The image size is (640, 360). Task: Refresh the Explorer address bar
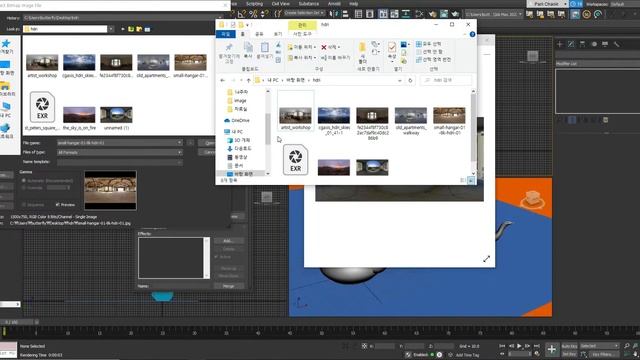tap(410, 80)
